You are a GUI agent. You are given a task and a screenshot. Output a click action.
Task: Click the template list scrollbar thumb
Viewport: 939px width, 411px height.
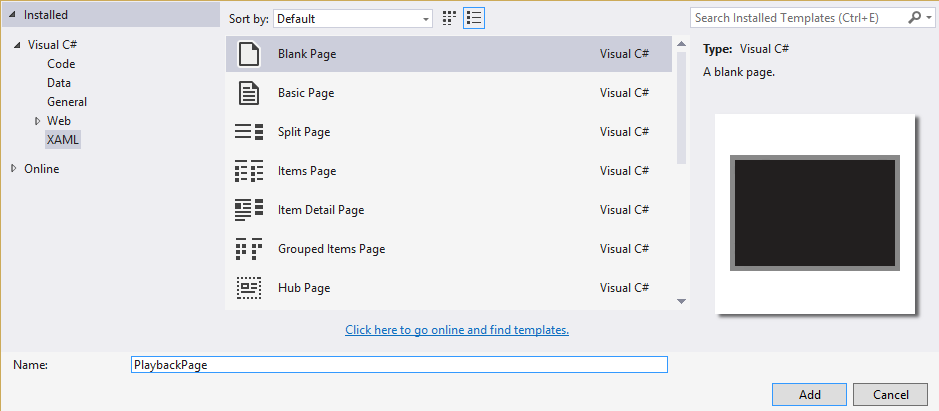click(x=681, y=108)
